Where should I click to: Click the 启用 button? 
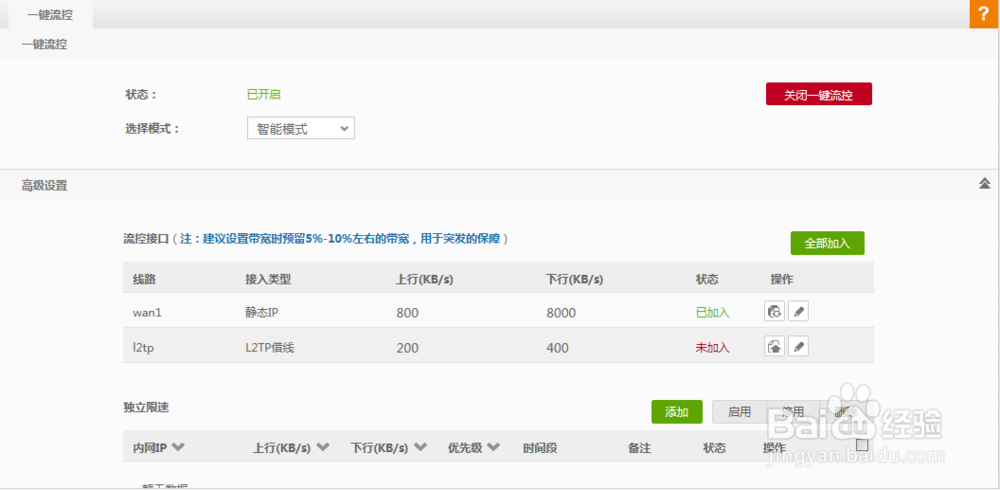[x=739, y=412]
